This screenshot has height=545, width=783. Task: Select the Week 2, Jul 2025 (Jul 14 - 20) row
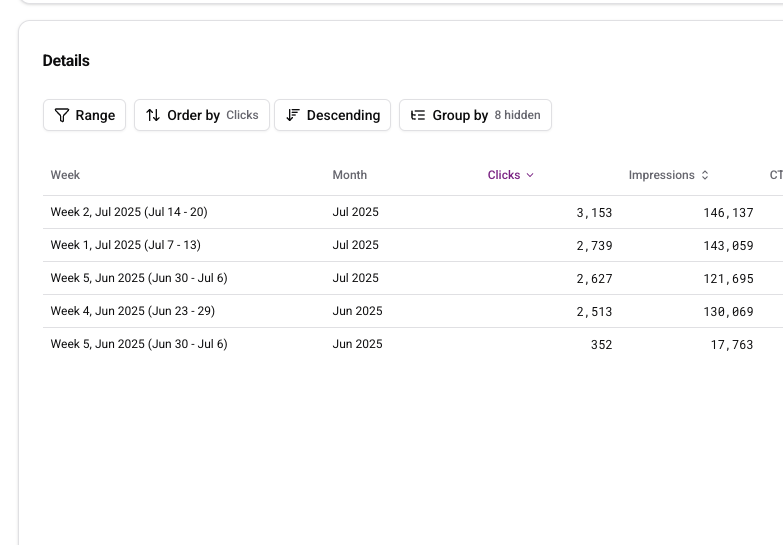click(413, 212)
